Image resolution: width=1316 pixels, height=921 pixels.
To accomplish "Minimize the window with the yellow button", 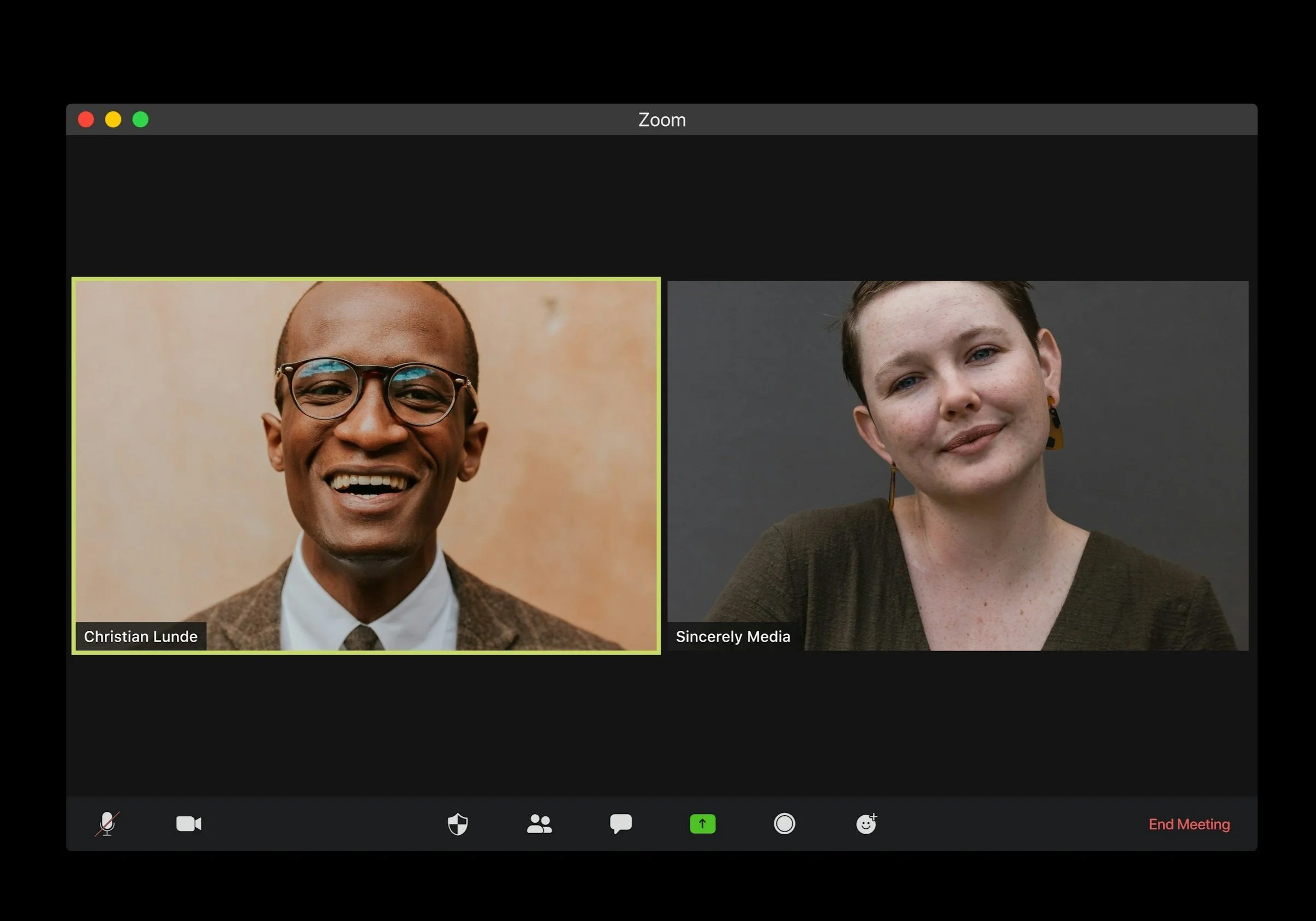I will [x=113, y=119].
